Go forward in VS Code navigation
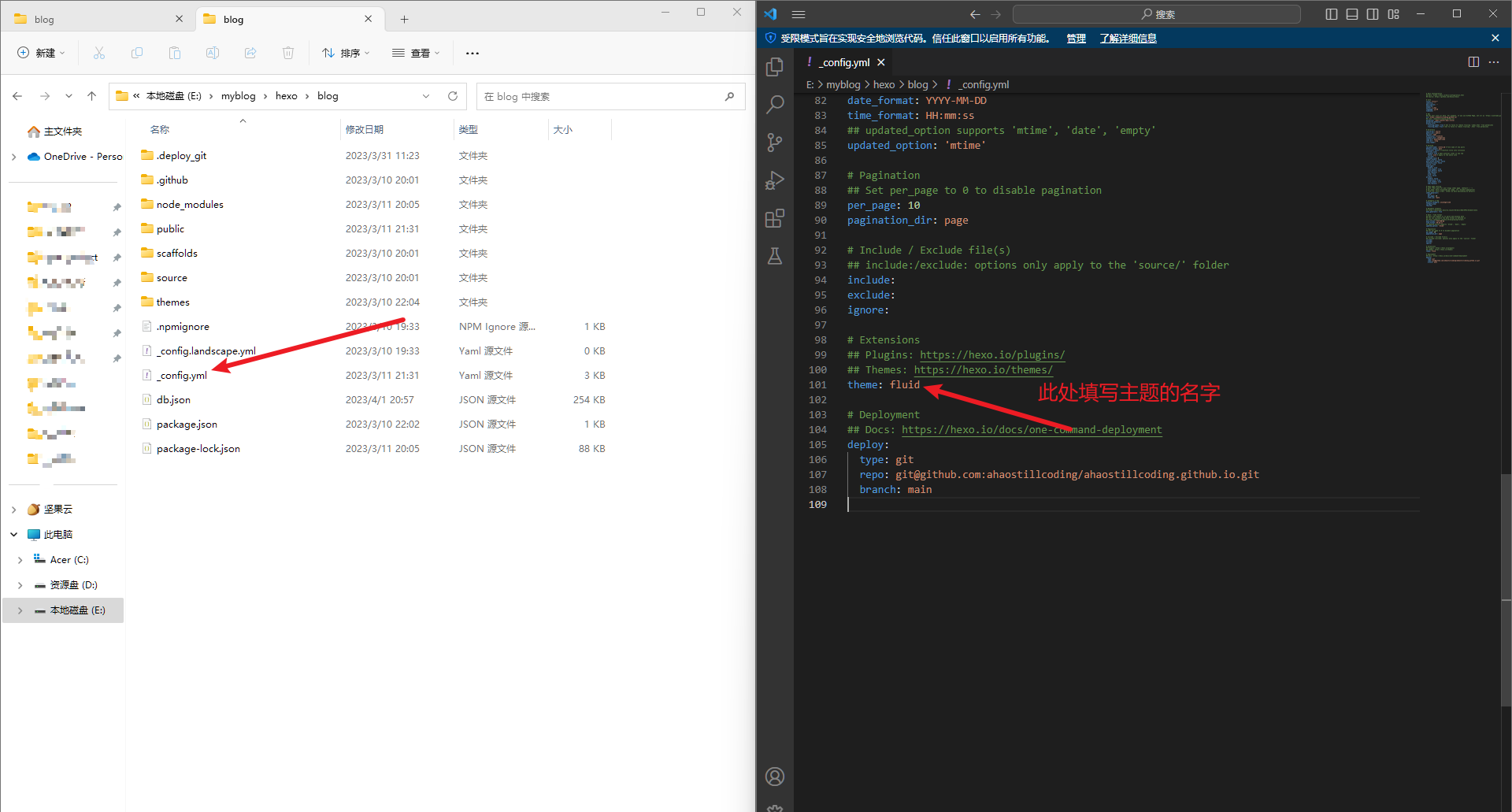 996,14
